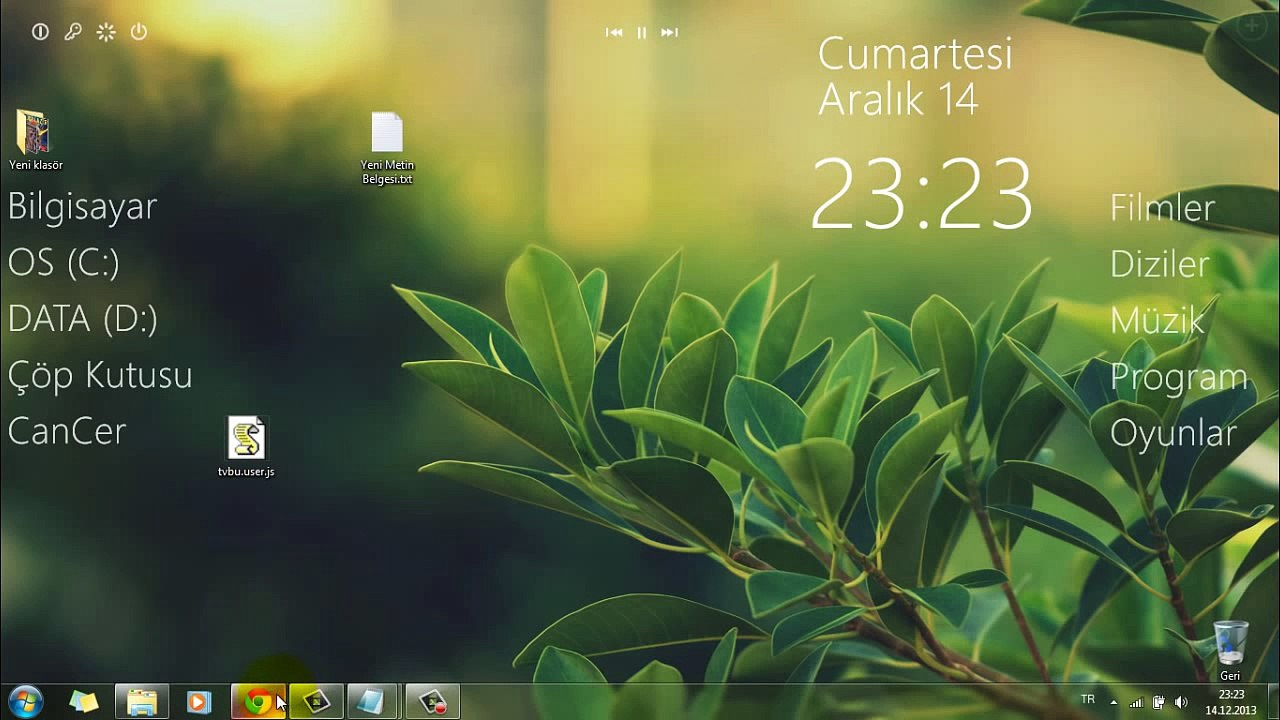Image resolution: width=1280 pixels, height=720 pixels.
Task: Launch Sticky Notes from the taskbar
Action: 84,702
